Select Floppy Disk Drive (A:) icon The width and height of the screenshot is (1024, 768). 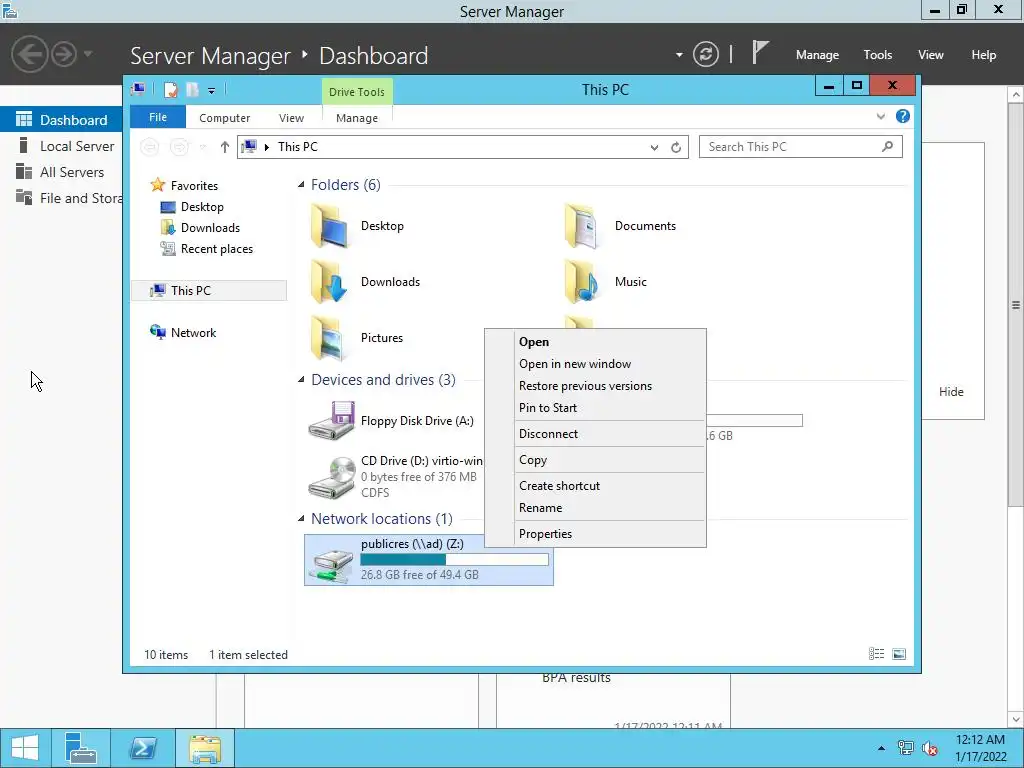pos(331,421)
